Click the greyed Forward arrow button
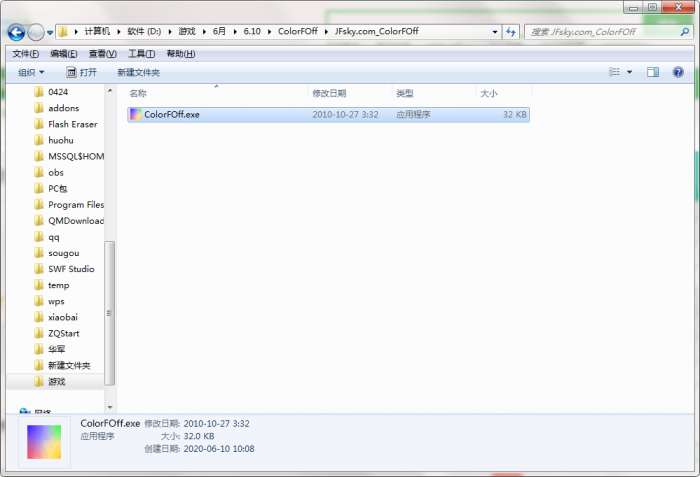 (36, 33)
